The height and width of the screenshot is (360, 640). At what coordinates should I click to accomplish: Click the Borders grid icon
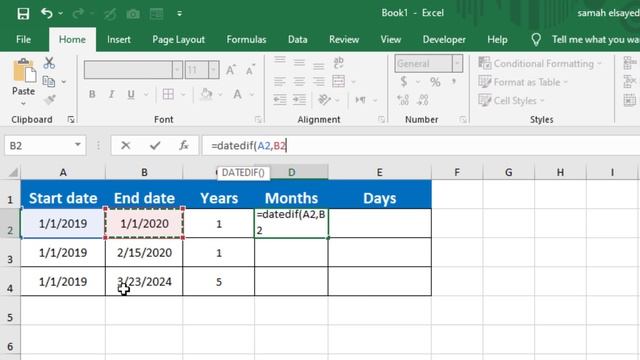(168, 95)
